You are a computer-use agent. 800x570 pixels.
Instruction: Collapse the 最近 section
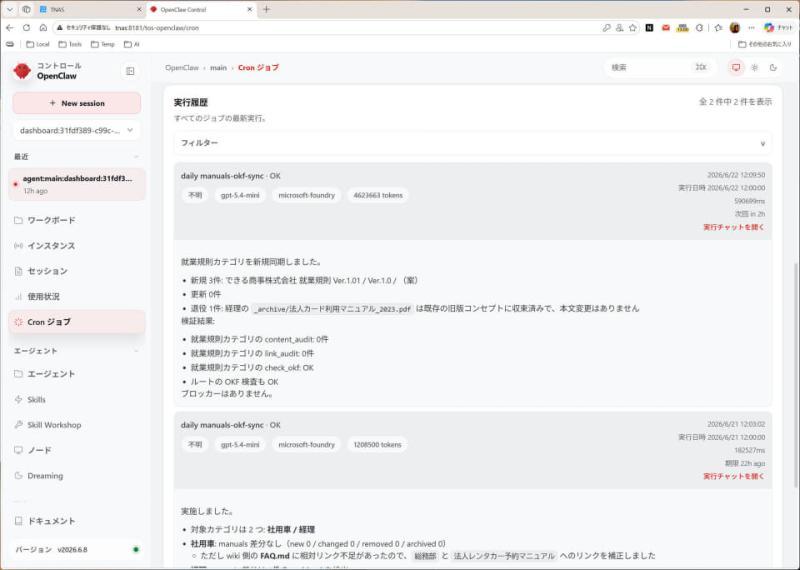coord(136,157)
